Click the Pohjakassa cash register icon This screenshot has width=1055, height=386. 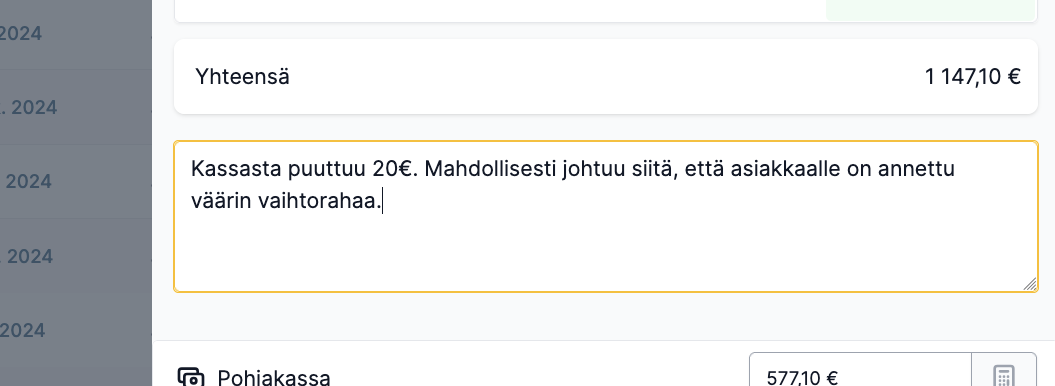point(191,377)
